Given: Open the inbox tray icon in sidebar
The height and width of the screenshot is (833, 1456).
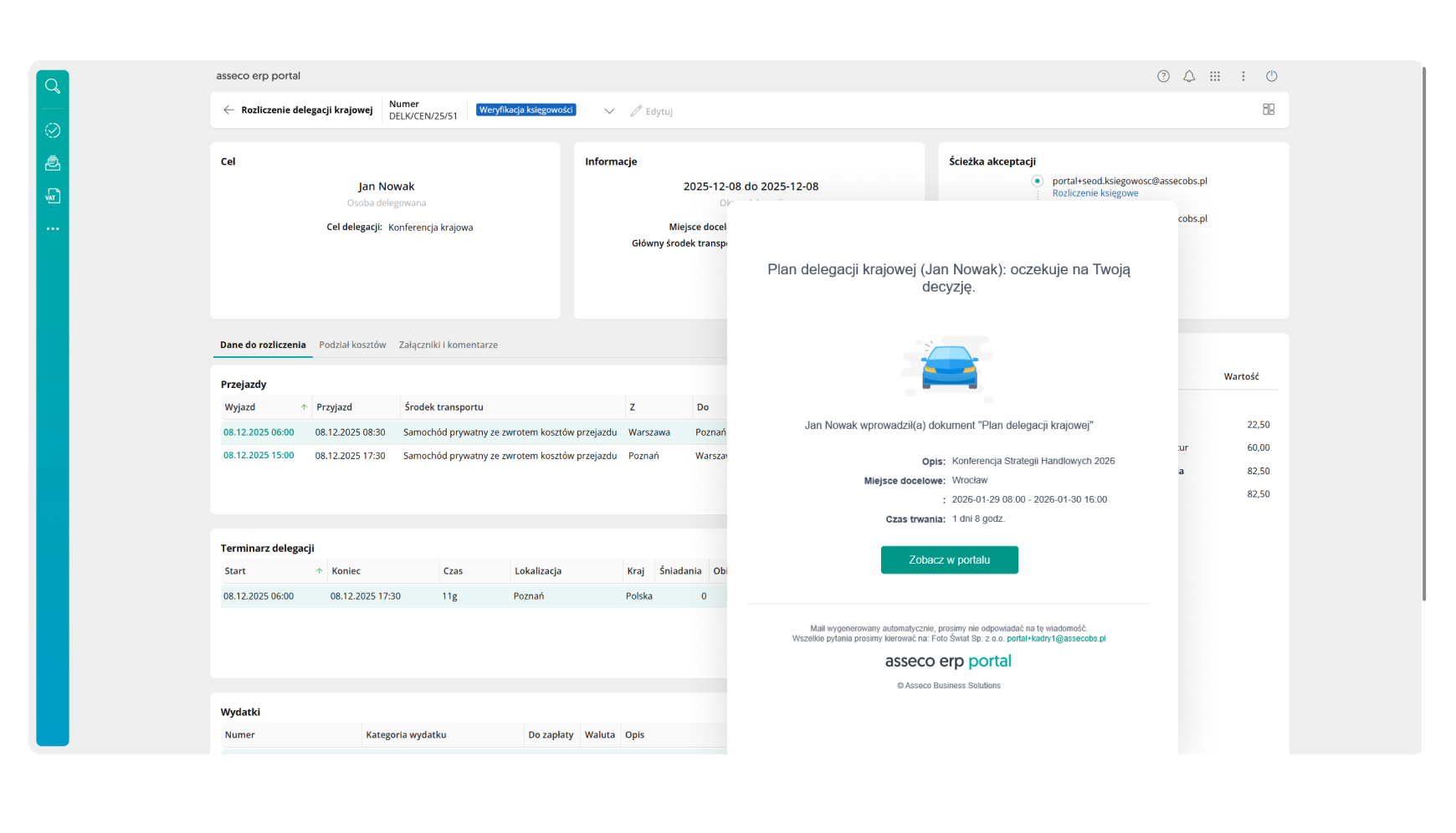Looking at the screenshot, I should point(53,163).
